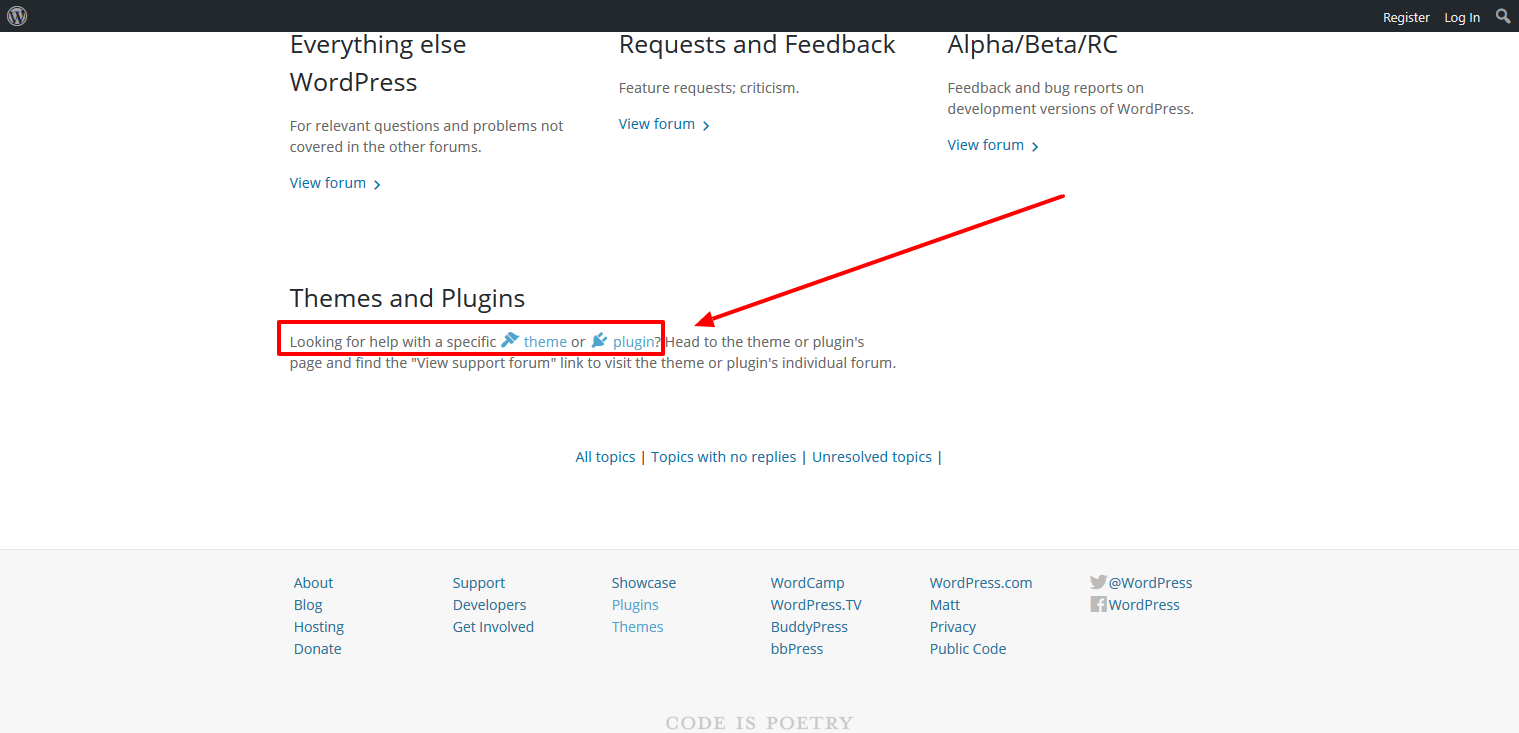The height and width of the screenshot is (733, 1519).
Task: Click the chevron after Everything else View forum
Action: (x=377, y=184)
